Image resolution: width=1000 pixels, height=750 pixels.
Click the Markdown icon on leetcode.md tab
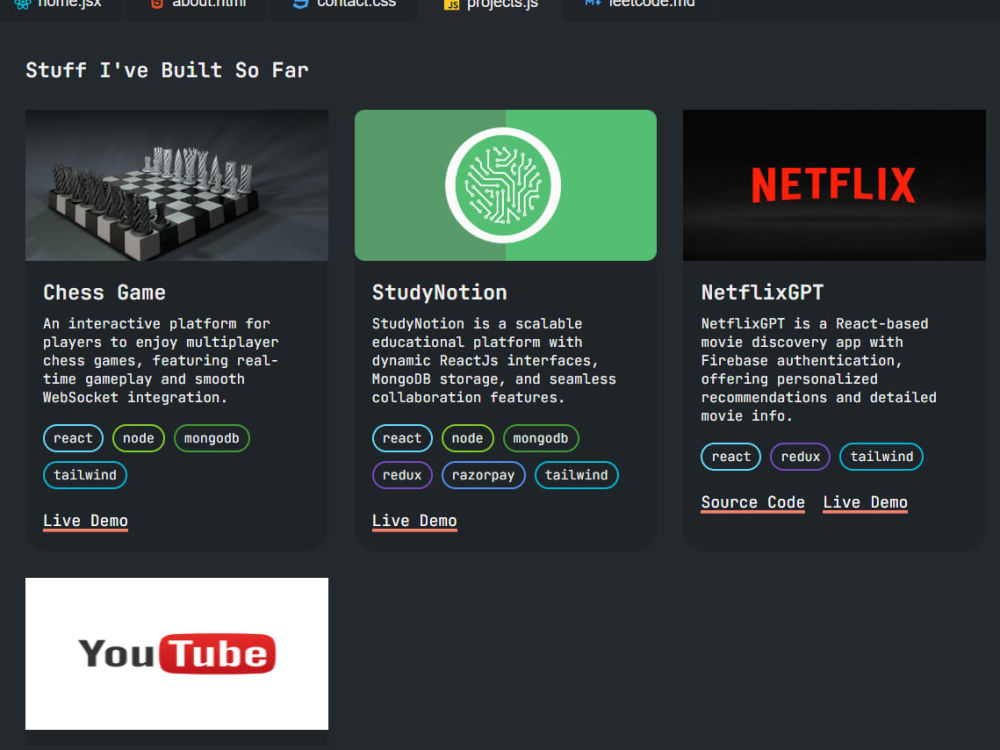coord(592,3)
